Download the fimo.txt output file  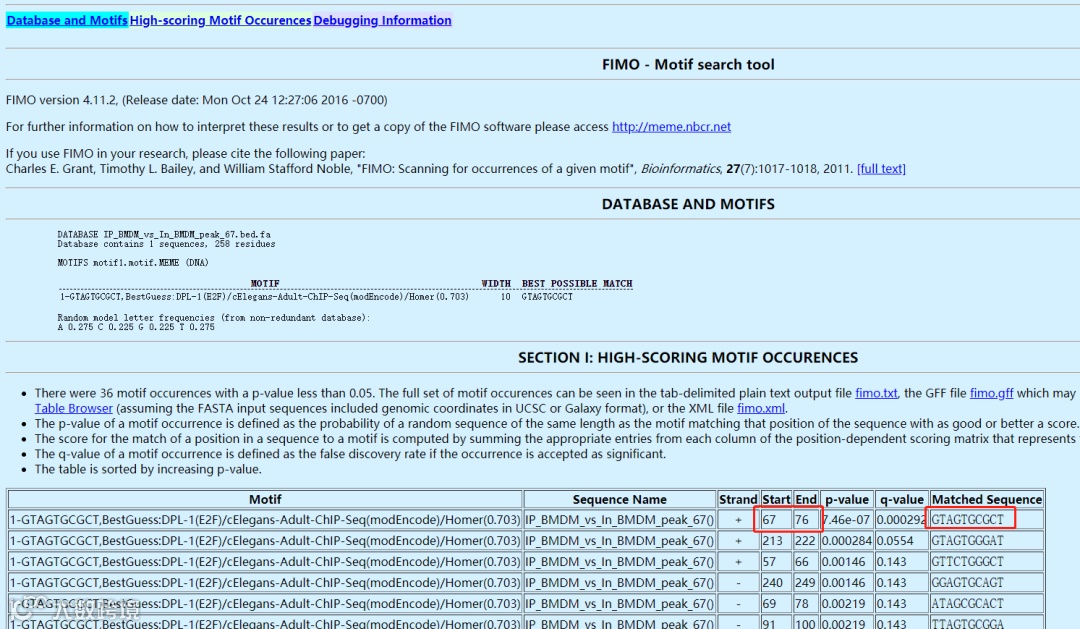pyautogui.click(x=876, y=393)
